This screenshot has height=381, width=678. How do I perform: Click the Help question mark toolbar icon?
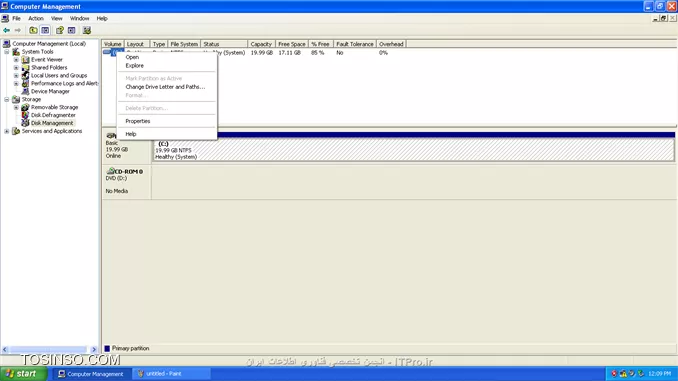tap(60, 30)
